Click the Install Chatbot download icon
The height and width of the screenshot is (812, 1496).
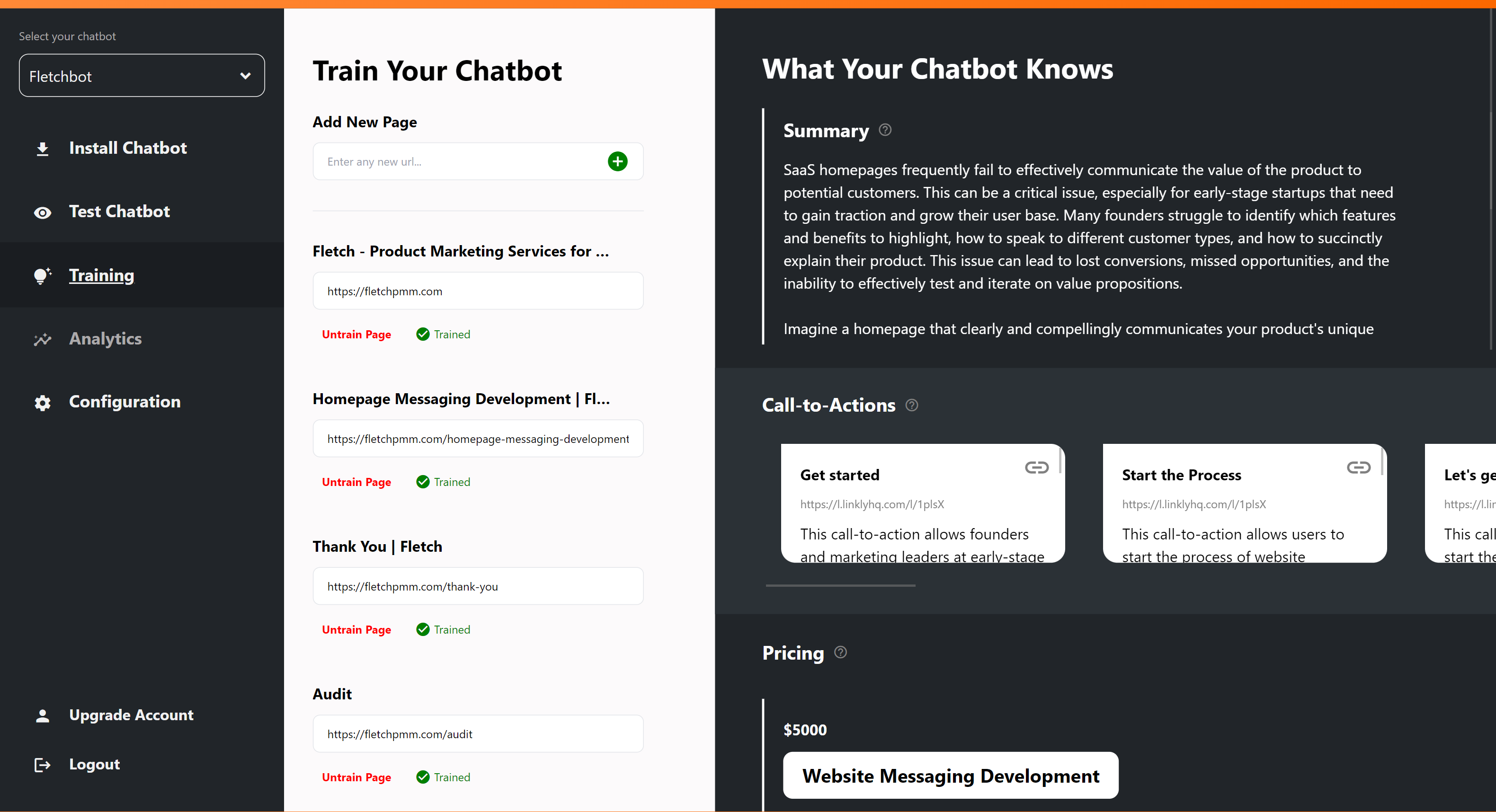pyautogui.click(x=43, y=149)
